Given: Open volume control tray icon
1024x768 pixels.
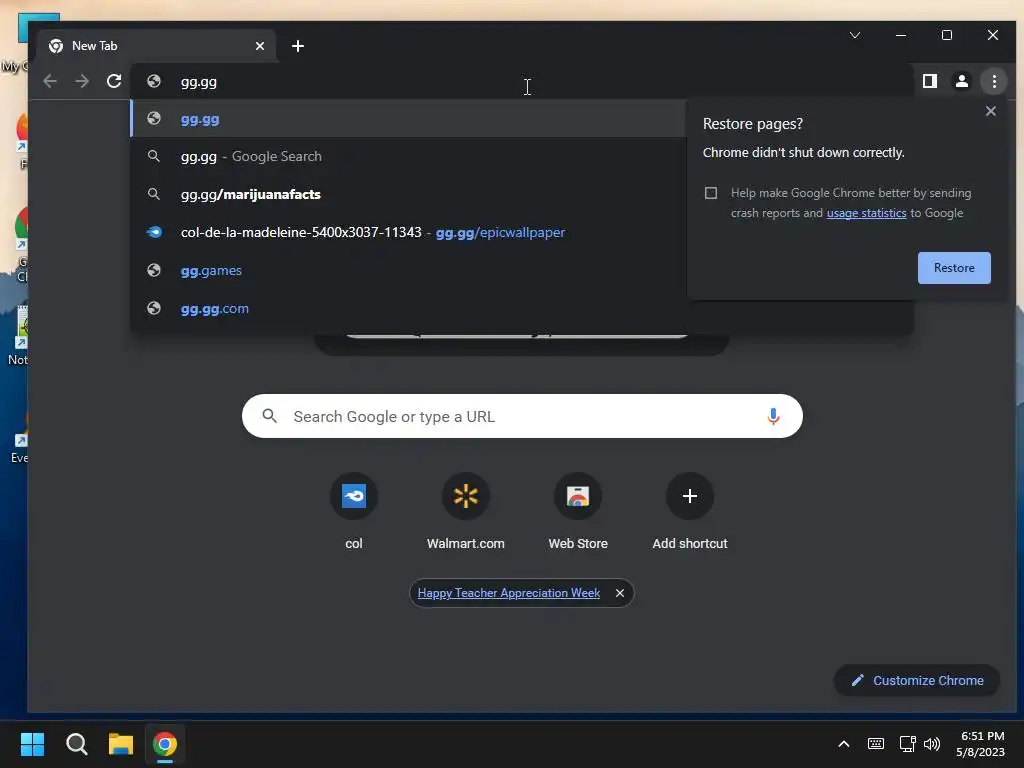Looking at the screenshot, I should click(x=932, y=744).
